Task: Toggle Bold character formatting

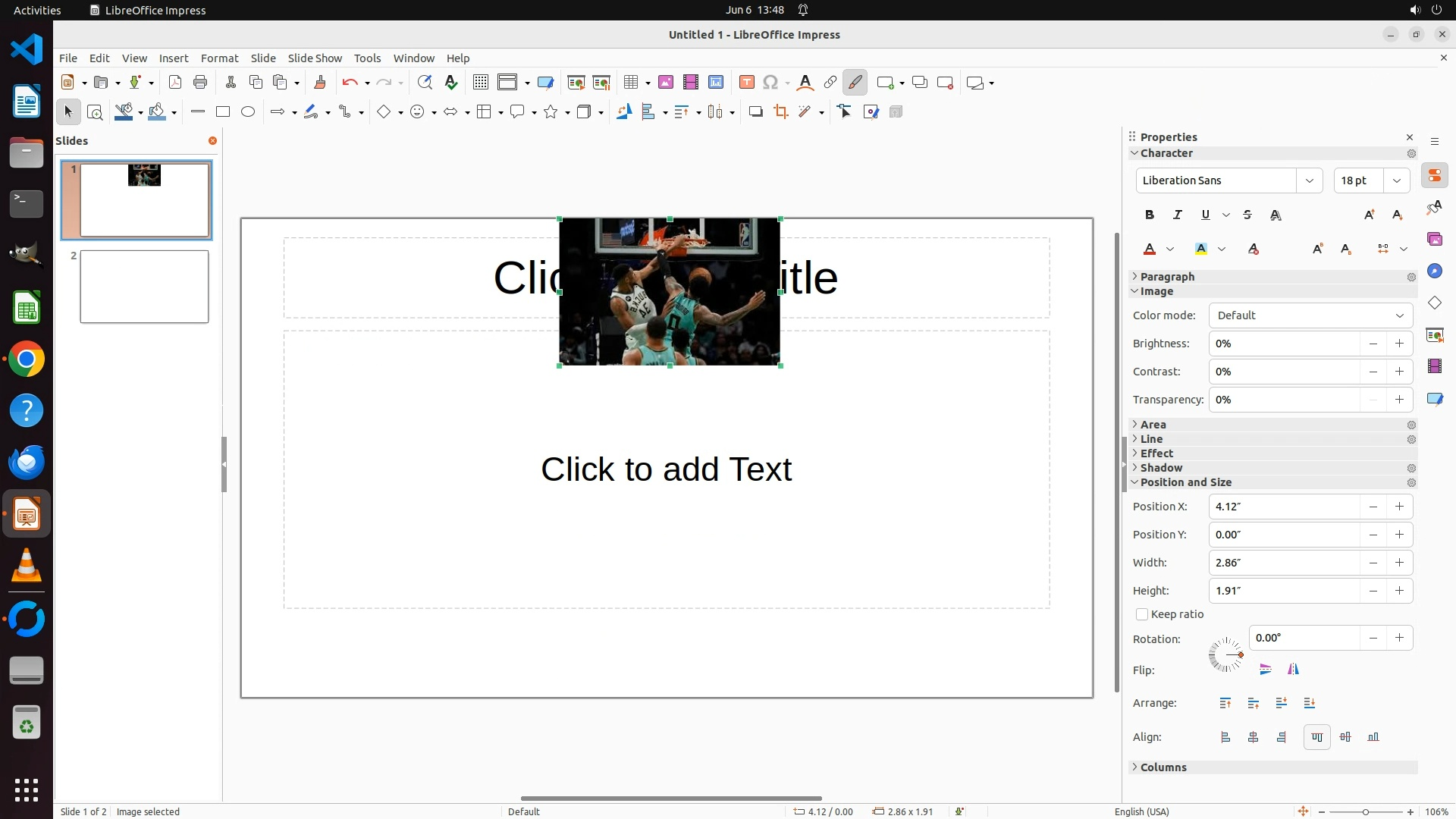Action: (1150, 215)
